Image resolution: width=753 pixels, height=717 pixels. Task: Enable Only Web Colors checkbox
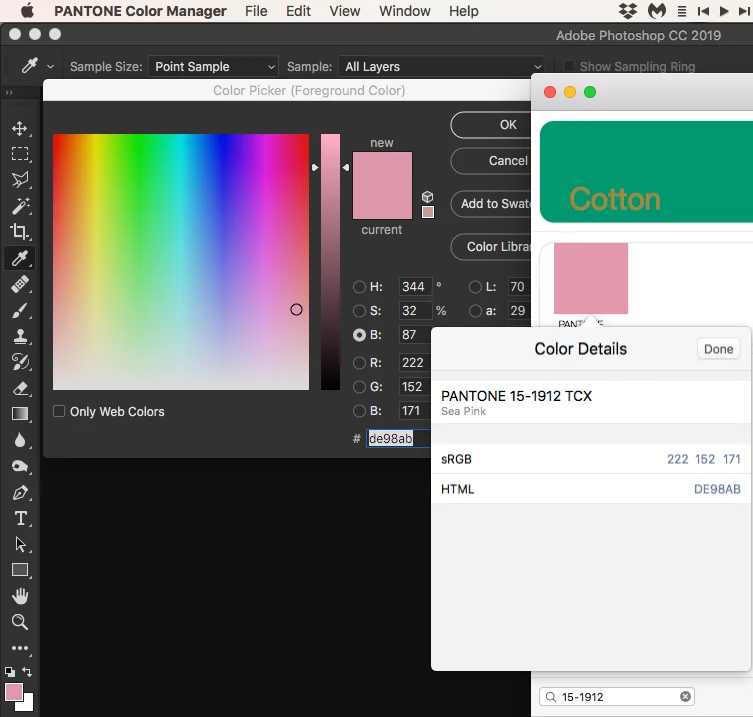tap(59, 411)
